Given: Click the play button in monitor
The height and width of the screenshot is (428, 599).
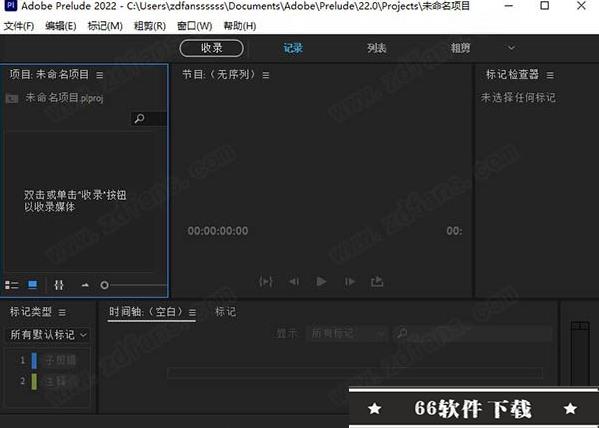Looking at the screenshot, I should (322, 282).
